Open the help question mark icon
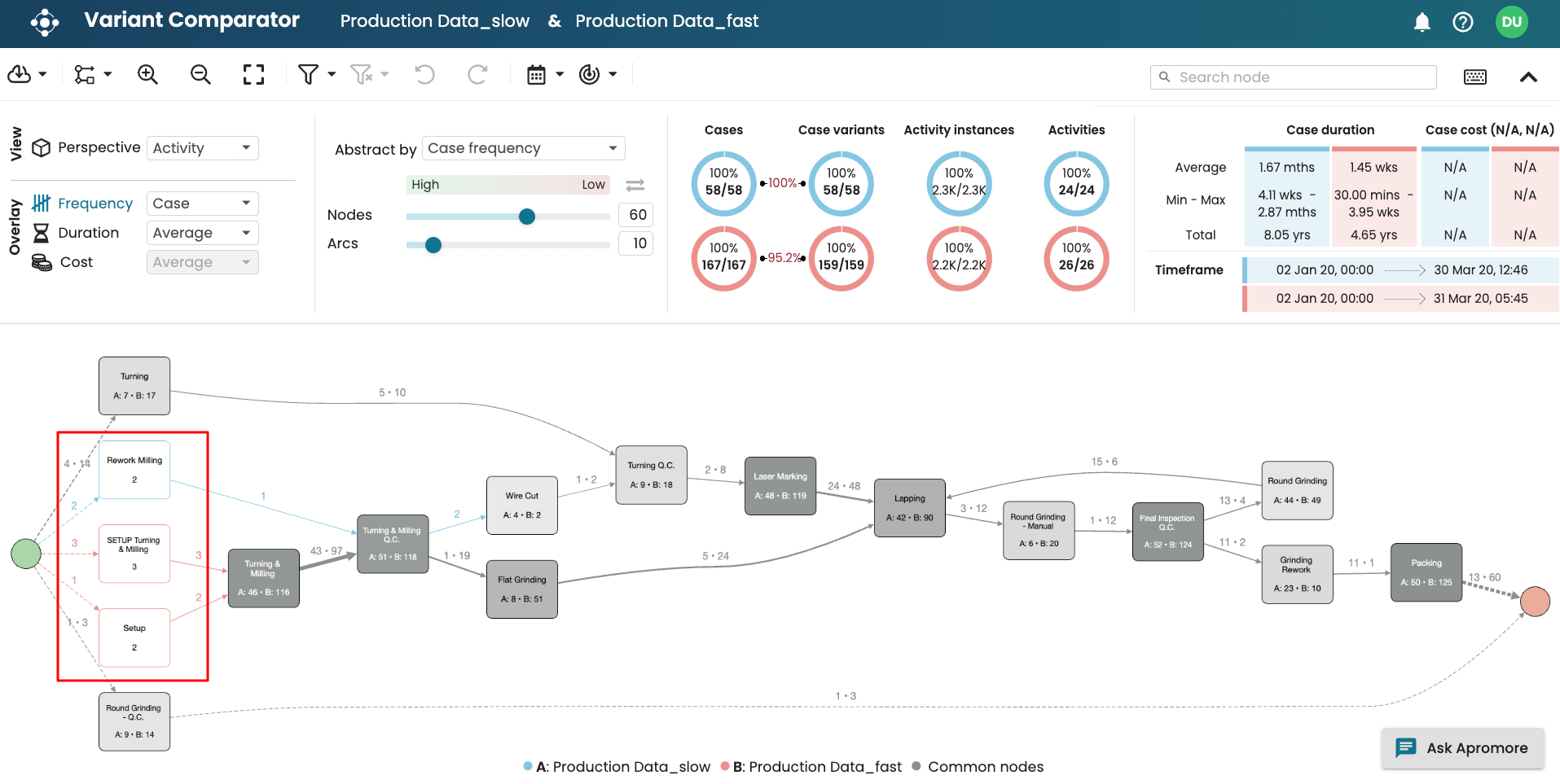 [x=1462, y=22]
